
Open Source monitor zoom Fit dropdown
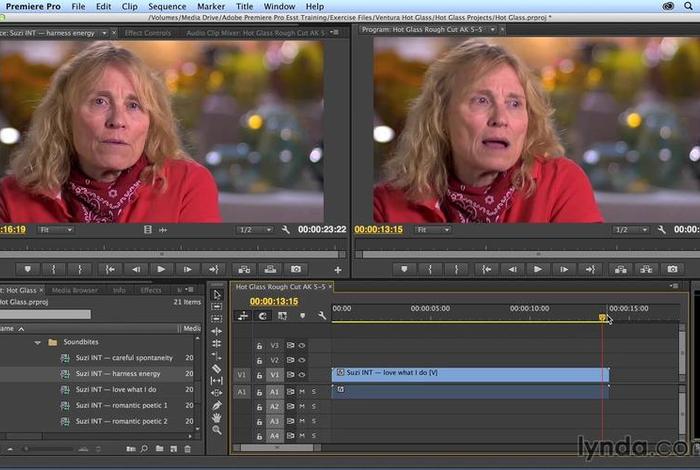click(x=56, y=229)
